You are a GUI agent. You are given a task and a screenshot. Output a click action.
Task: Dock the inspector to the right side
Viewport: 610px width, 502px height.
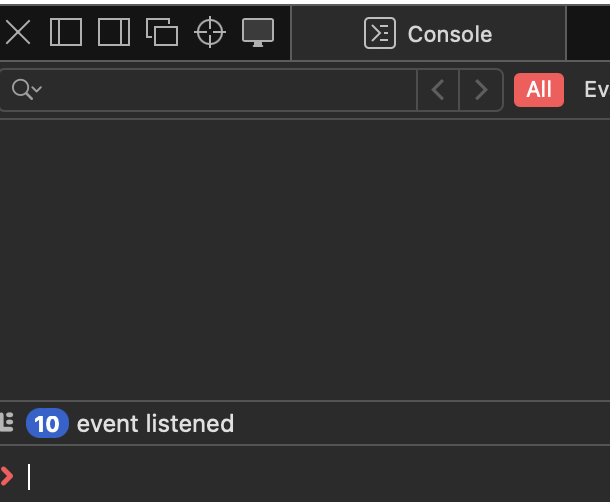(114, 33)
